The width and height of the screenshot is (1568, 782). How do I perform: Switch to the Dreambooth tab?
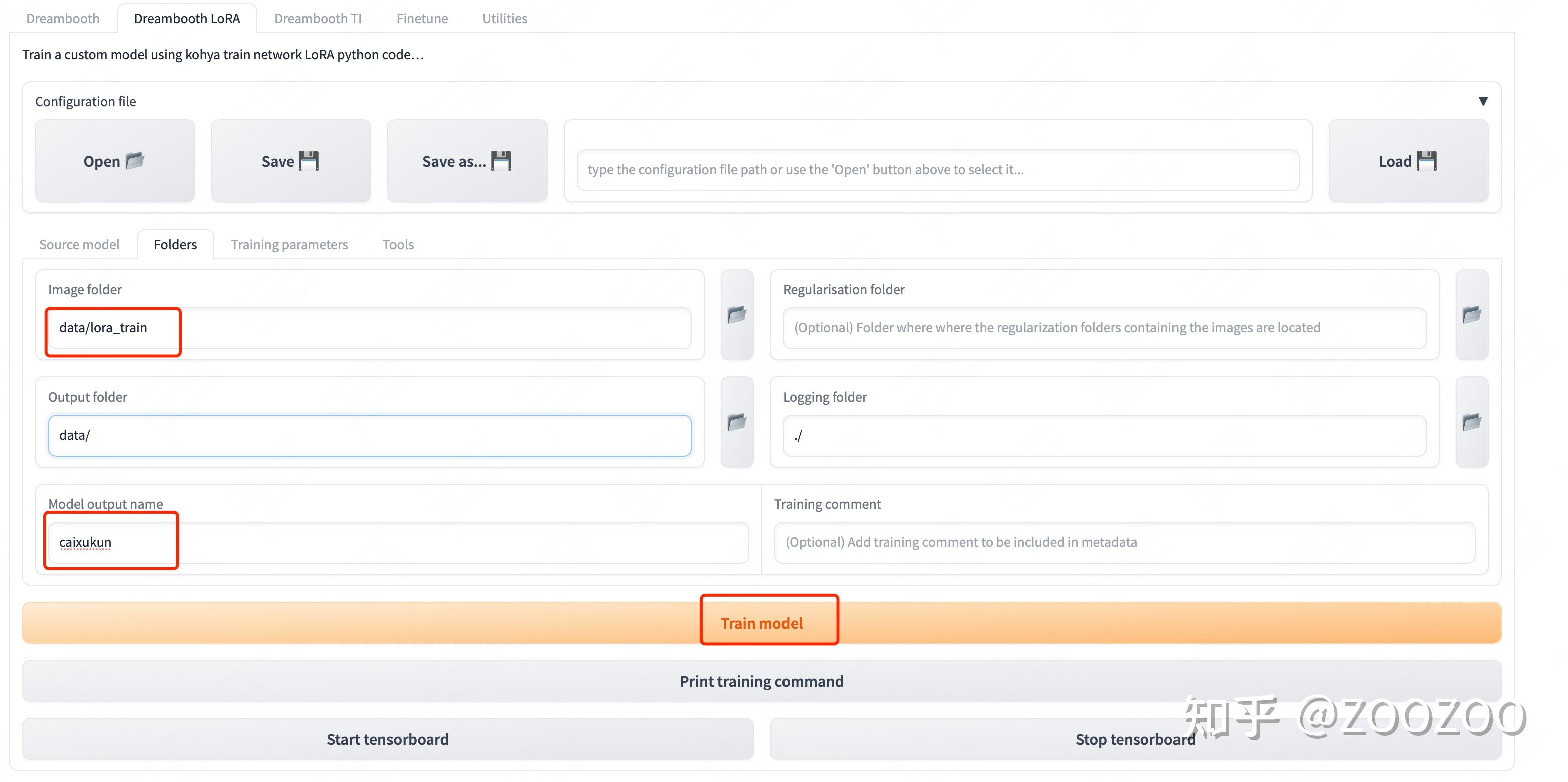(63, 18)
